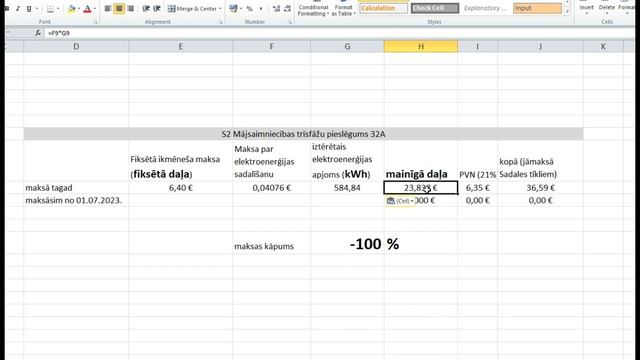Select the -100 % result cell
This screenshot has height=360, width=640.
click(x=347, y=244)
